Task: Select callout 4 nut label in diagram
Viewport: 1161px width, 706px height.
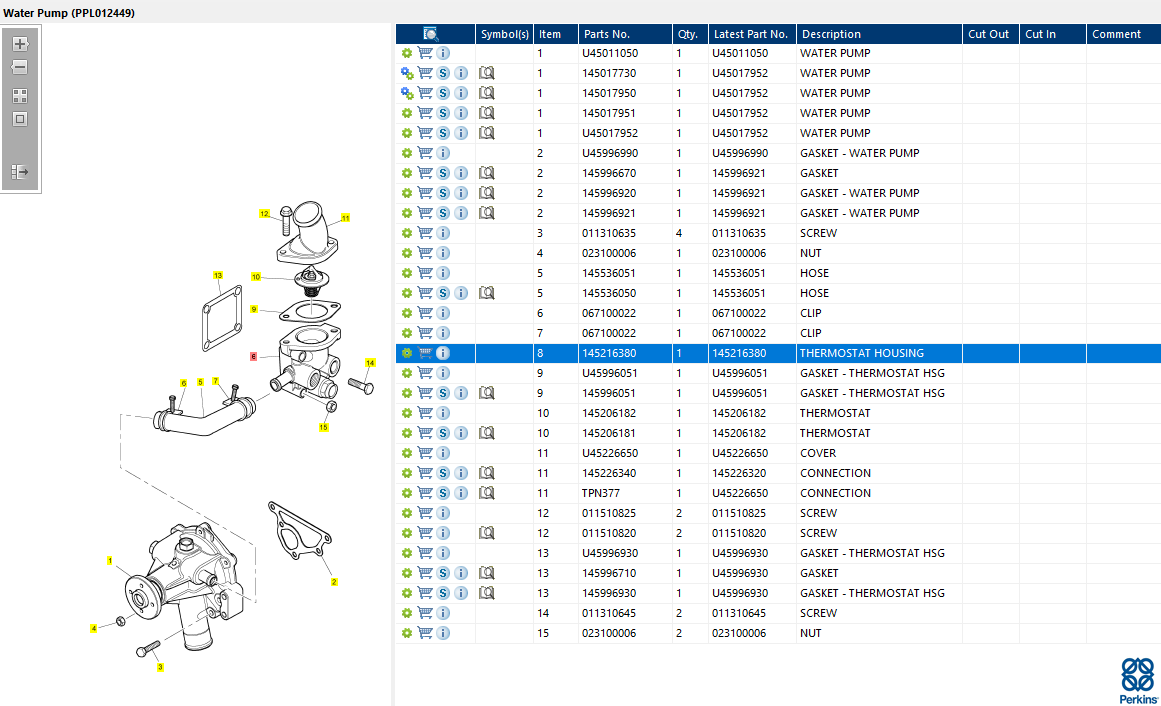Action: tap(93, 628)
